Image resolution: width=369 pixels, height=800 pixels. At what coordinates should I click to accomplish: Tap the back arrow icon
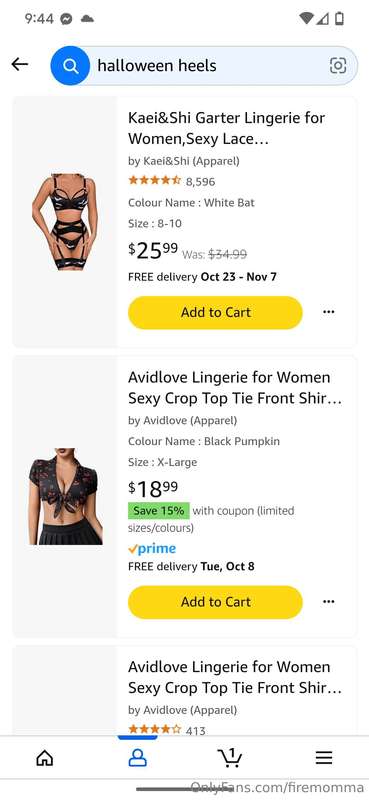point(19,64)
